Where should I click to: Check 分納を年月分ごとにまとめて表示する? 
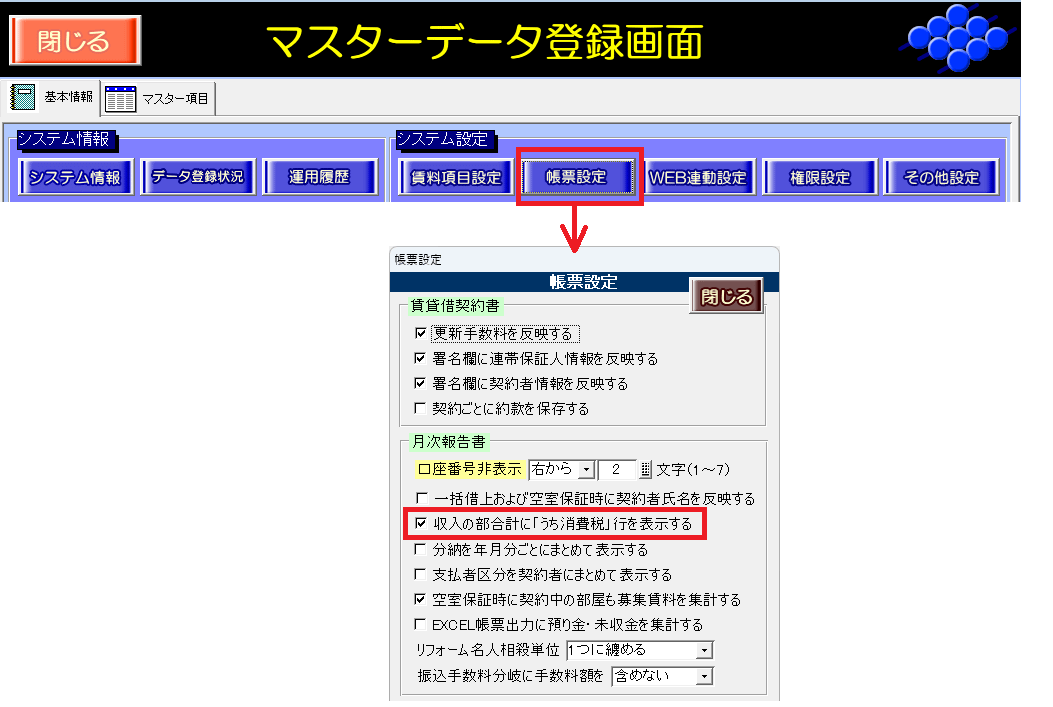coord(420,549)
